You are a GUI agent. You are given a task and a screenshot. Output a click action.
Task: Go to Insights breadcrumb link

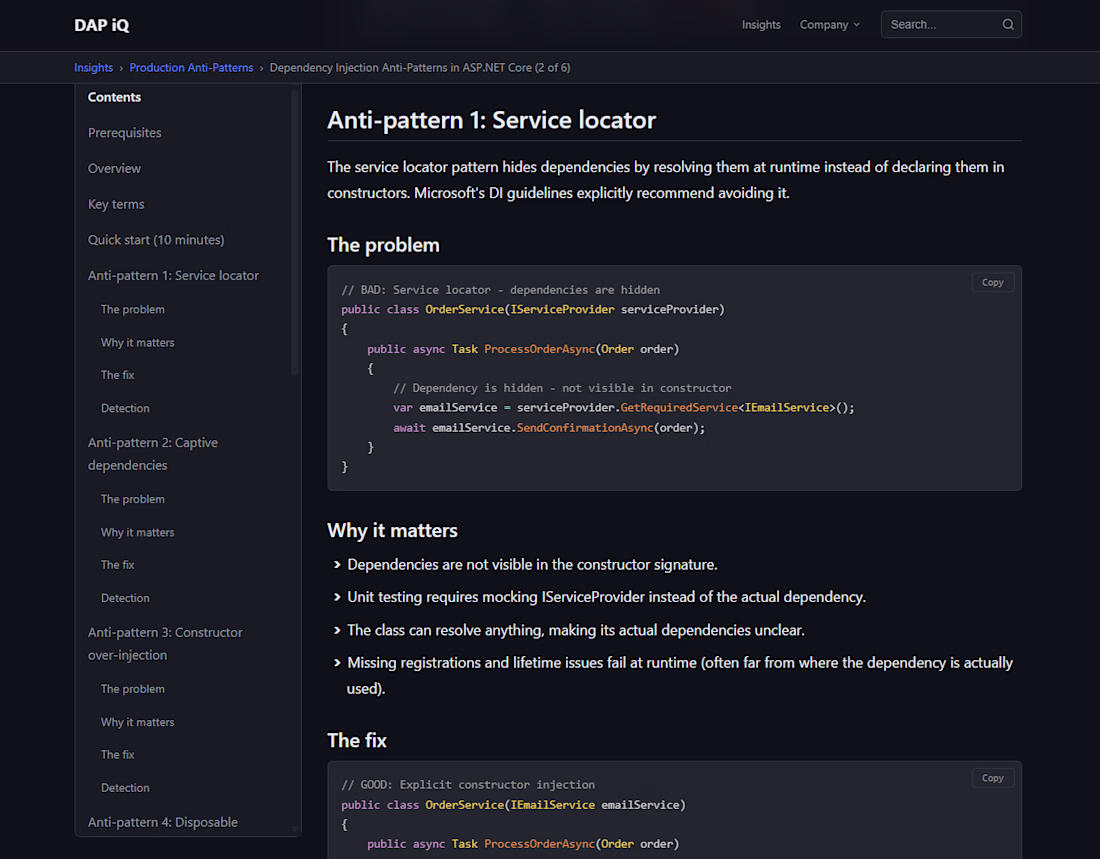[93, 68]
